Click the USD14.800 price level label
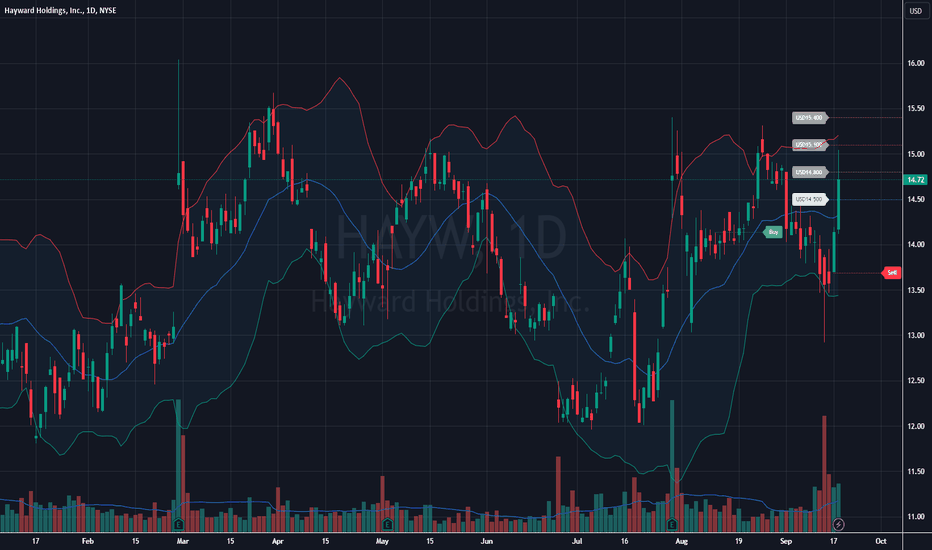This screenshot has height=550, width=932. pos(810,172)
